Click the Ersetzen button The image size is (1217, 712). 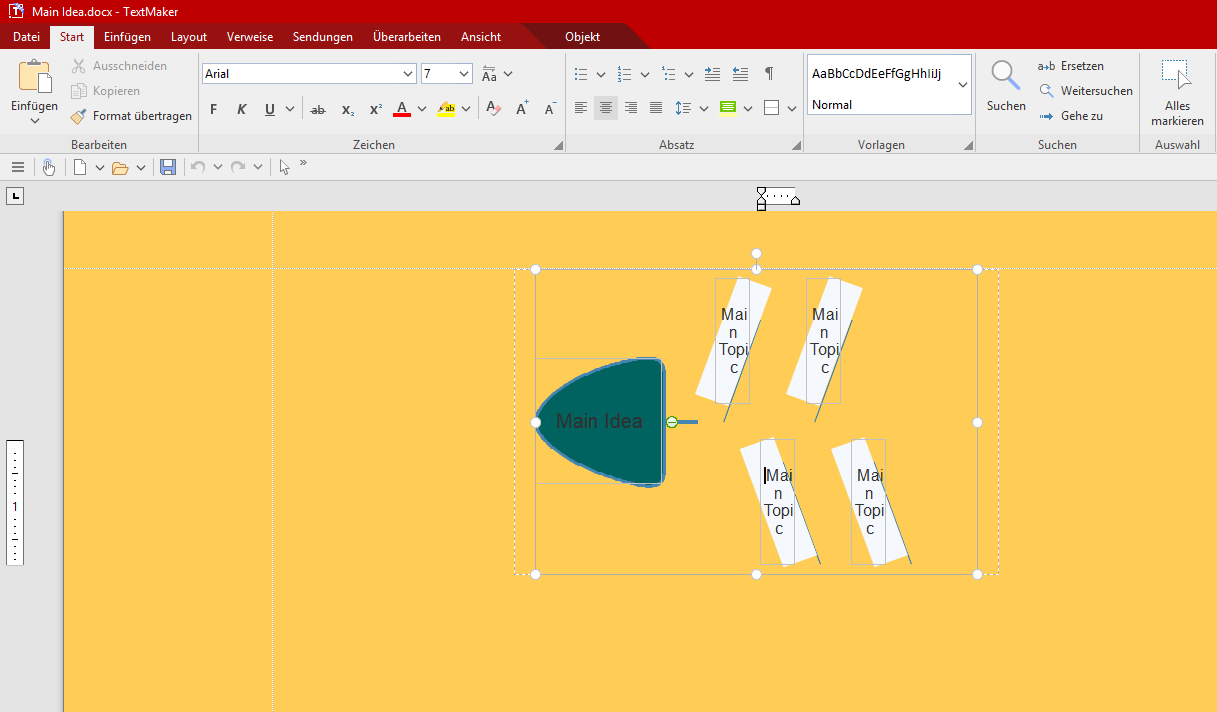1071,66
